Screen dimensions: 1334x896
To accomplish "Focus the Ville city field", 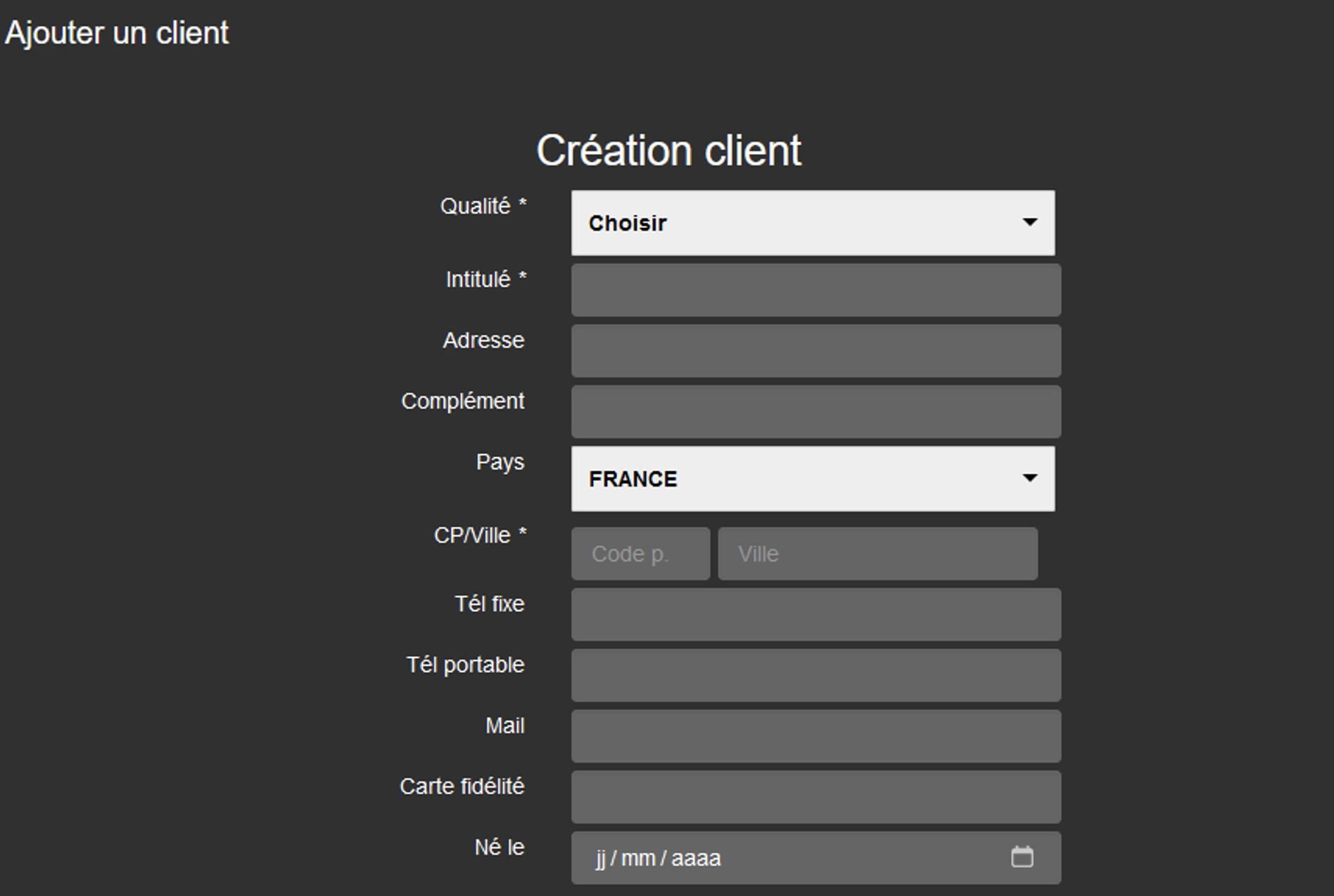I will coord(877,554).
